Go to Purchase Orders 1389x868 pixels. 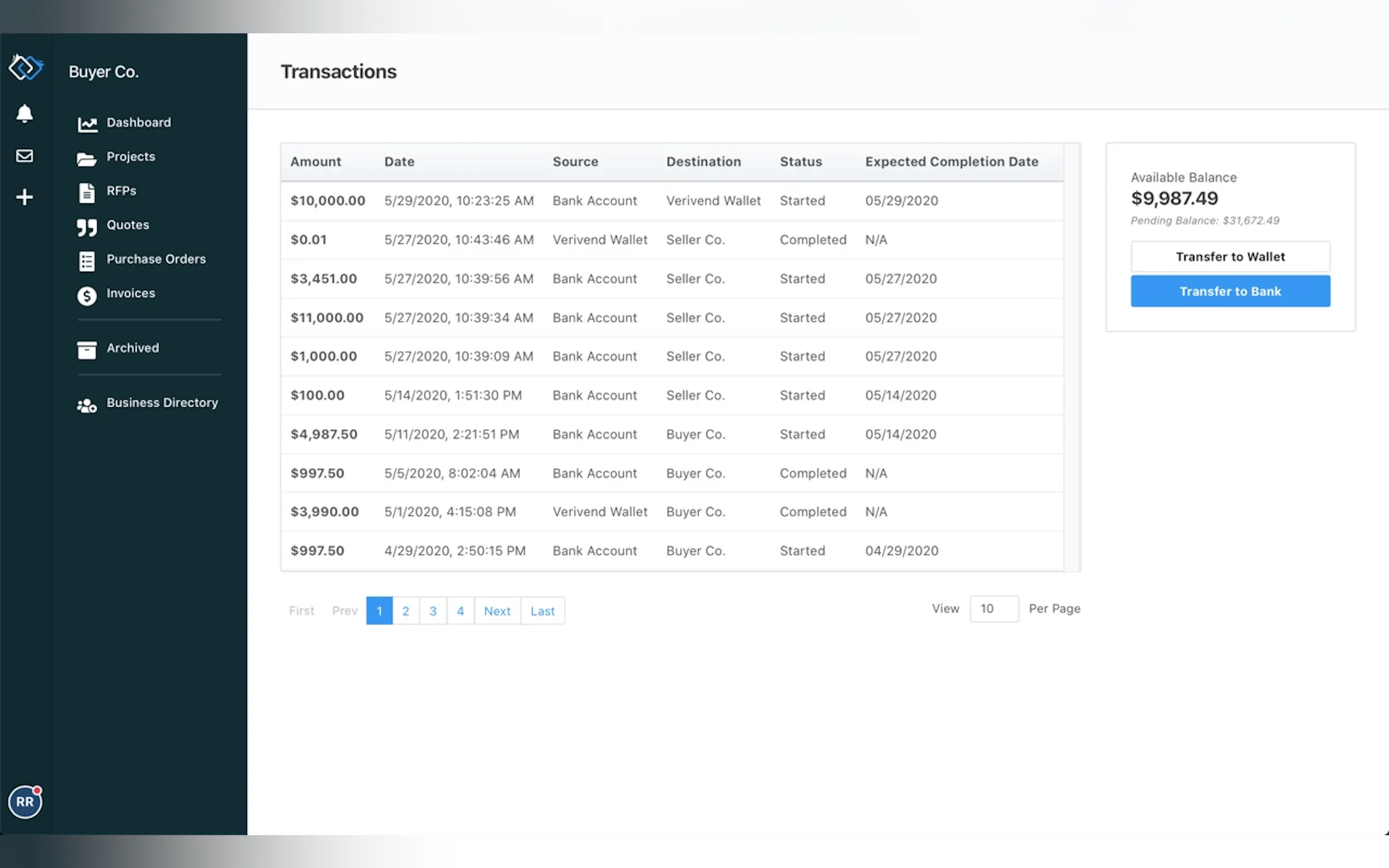click(156, 259)
